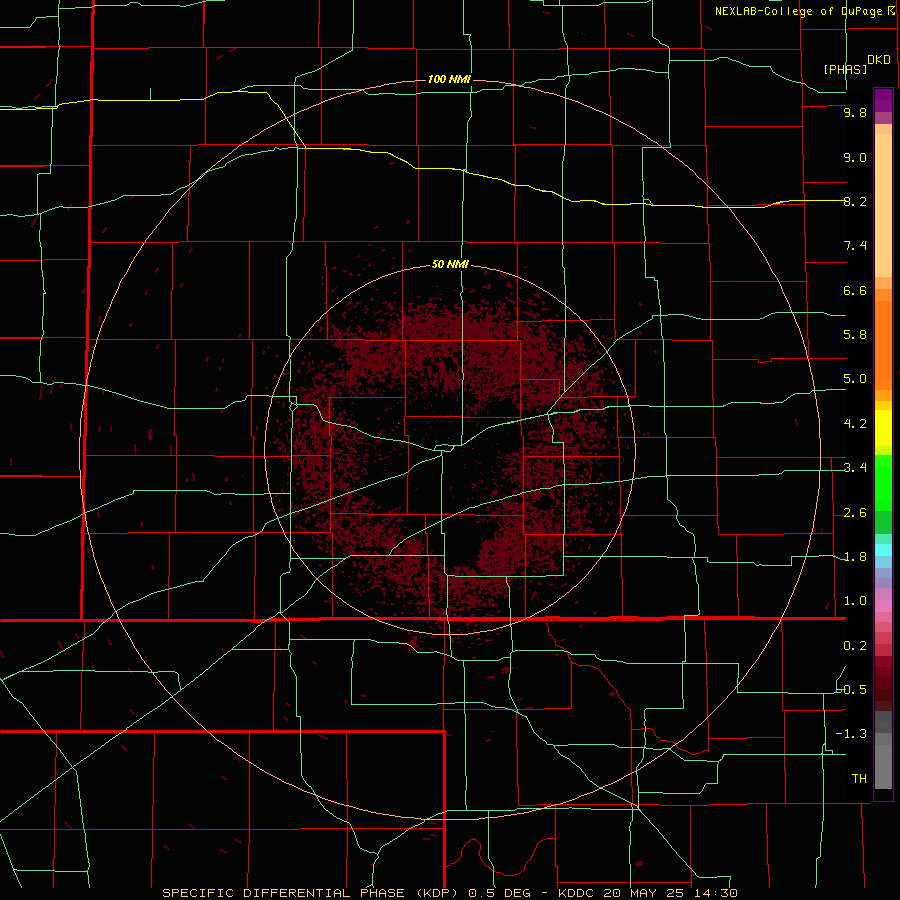Click the 9.8 scale value
This screenshot has width=900, height=900.
[855, 112]
